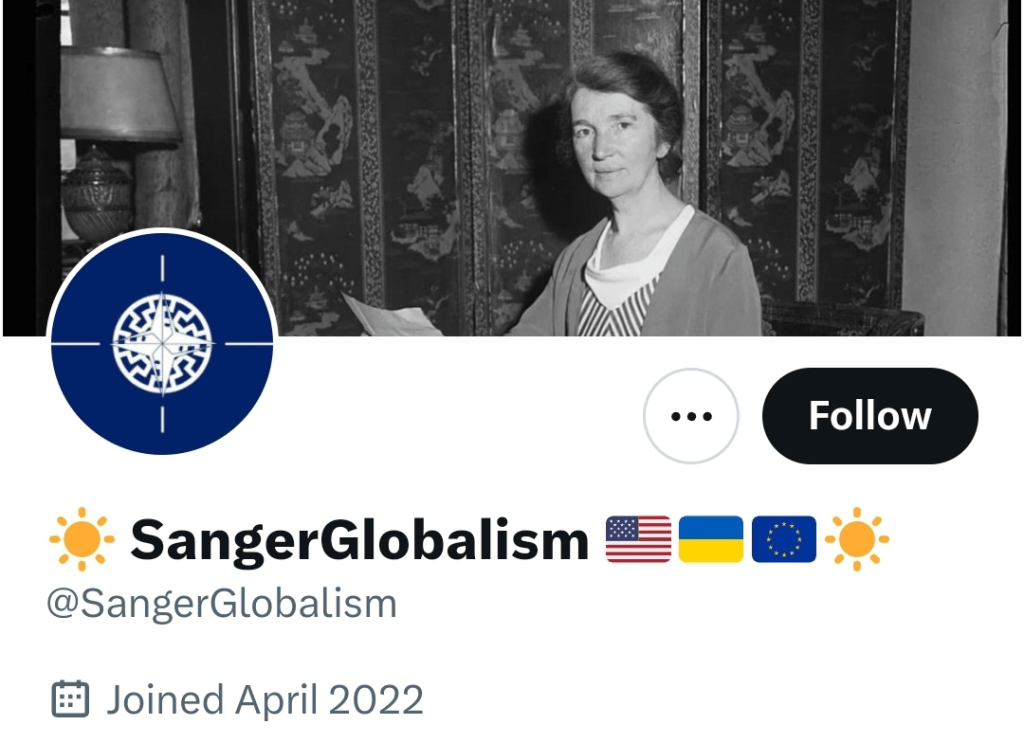Screen dimensions: 1024x743
Task: Click the white ring around profile picture
Action: click(x=162, y=230)
